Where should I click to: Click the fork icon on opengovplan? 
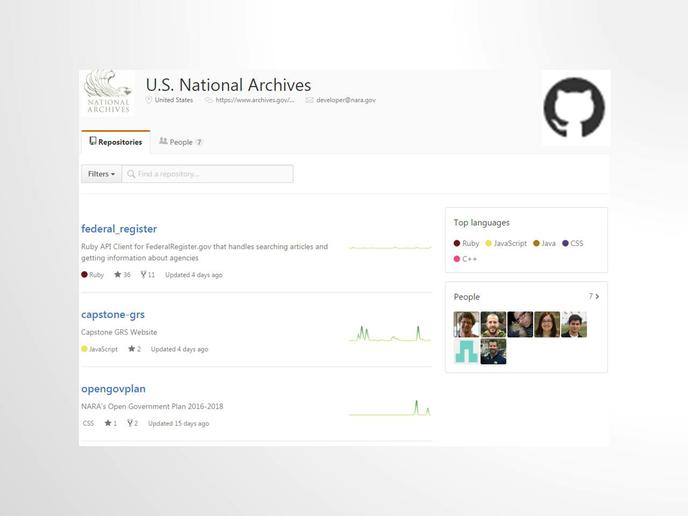(x=130, y=423)
